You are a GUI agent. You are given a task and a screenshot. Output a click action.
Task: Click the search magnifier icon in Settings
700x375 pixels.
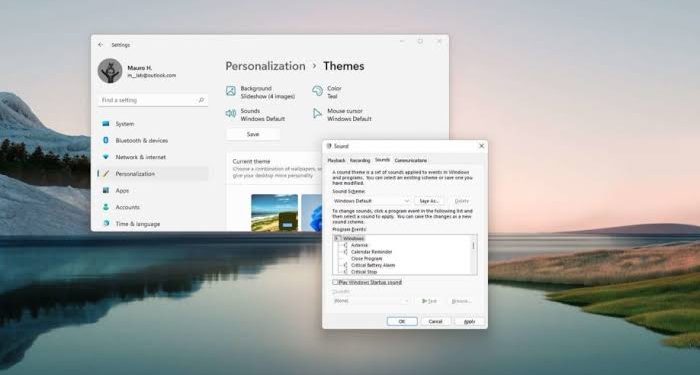201,100
